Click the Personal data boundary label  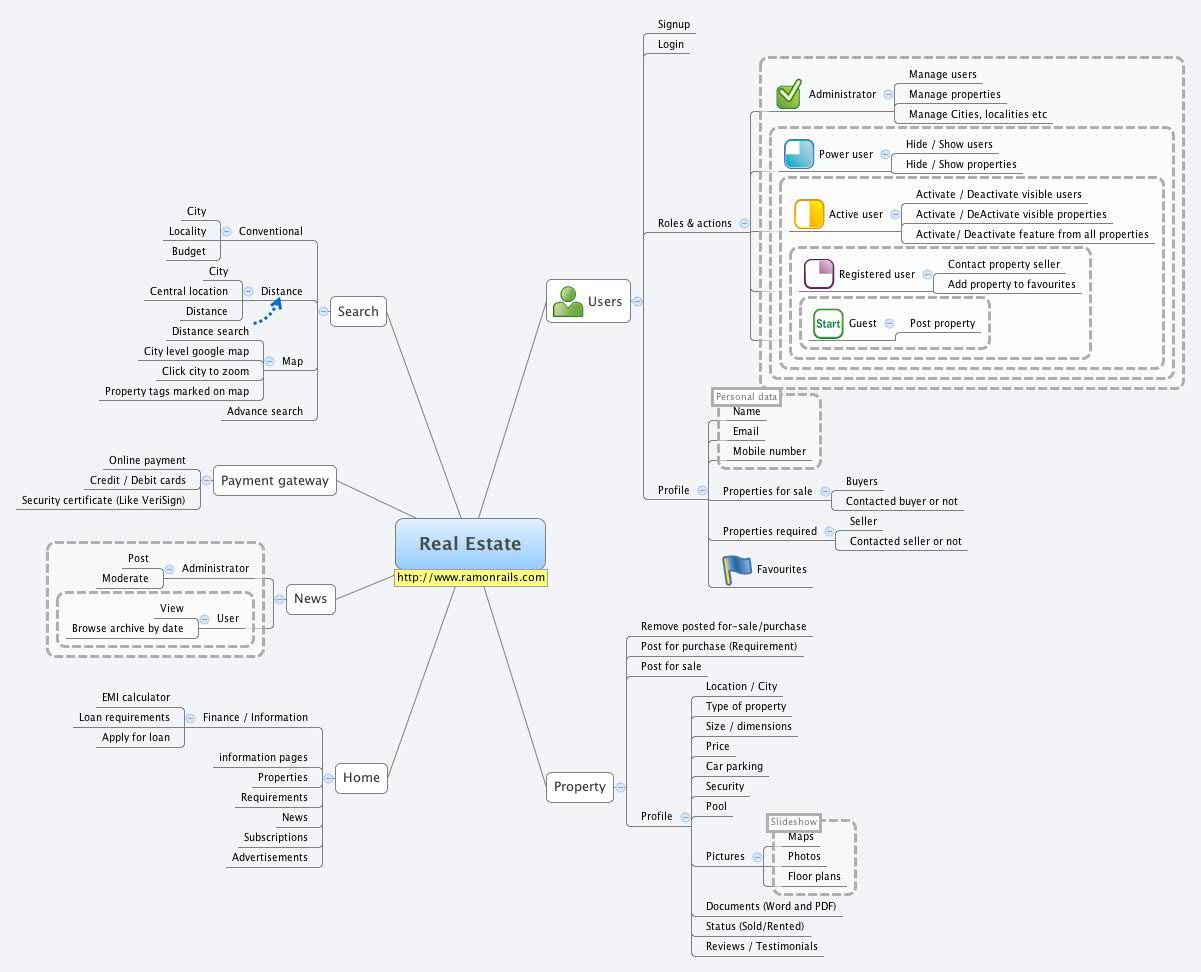[x=746, y=397]
